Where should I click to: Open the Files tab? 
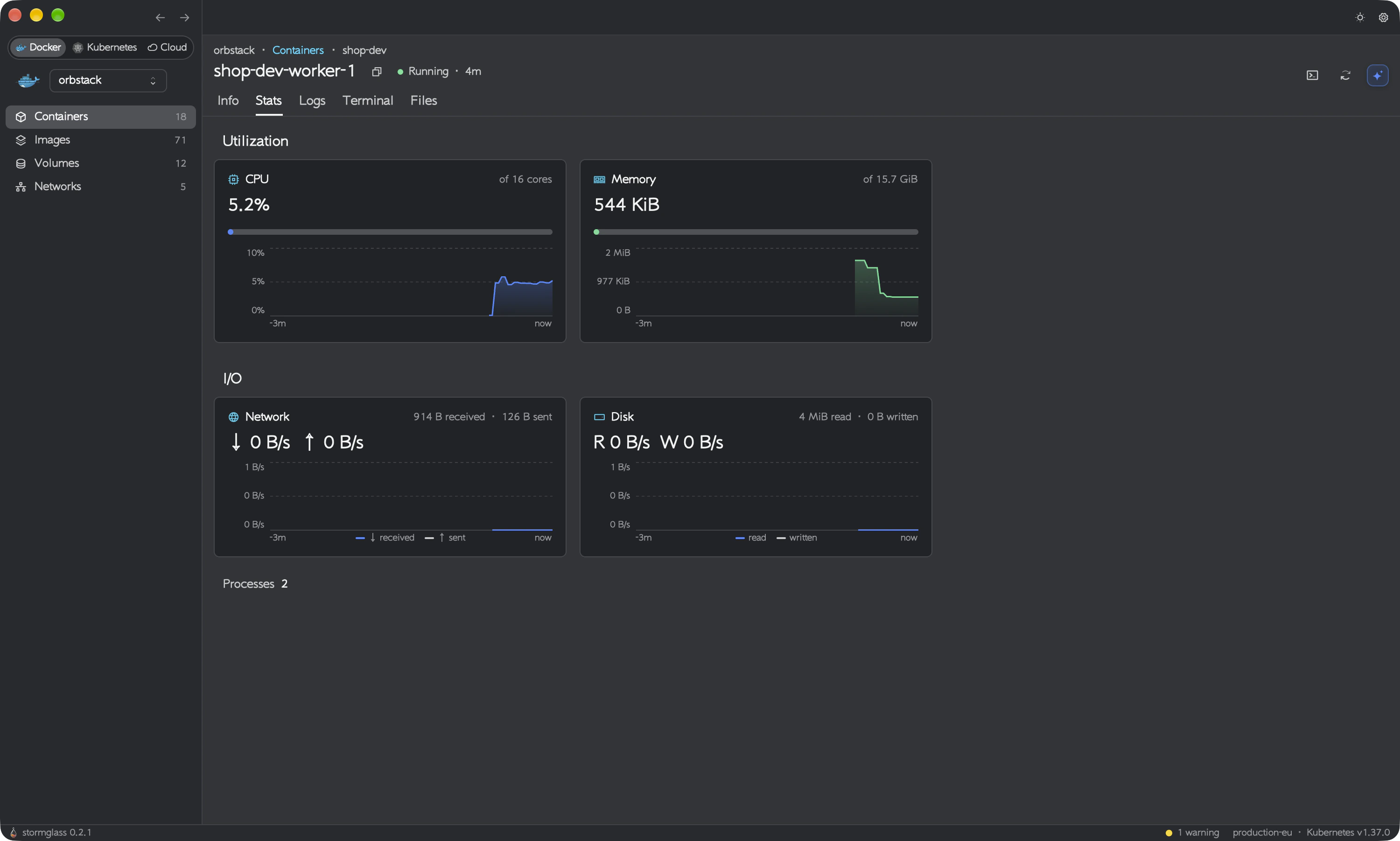click(424, 100)
